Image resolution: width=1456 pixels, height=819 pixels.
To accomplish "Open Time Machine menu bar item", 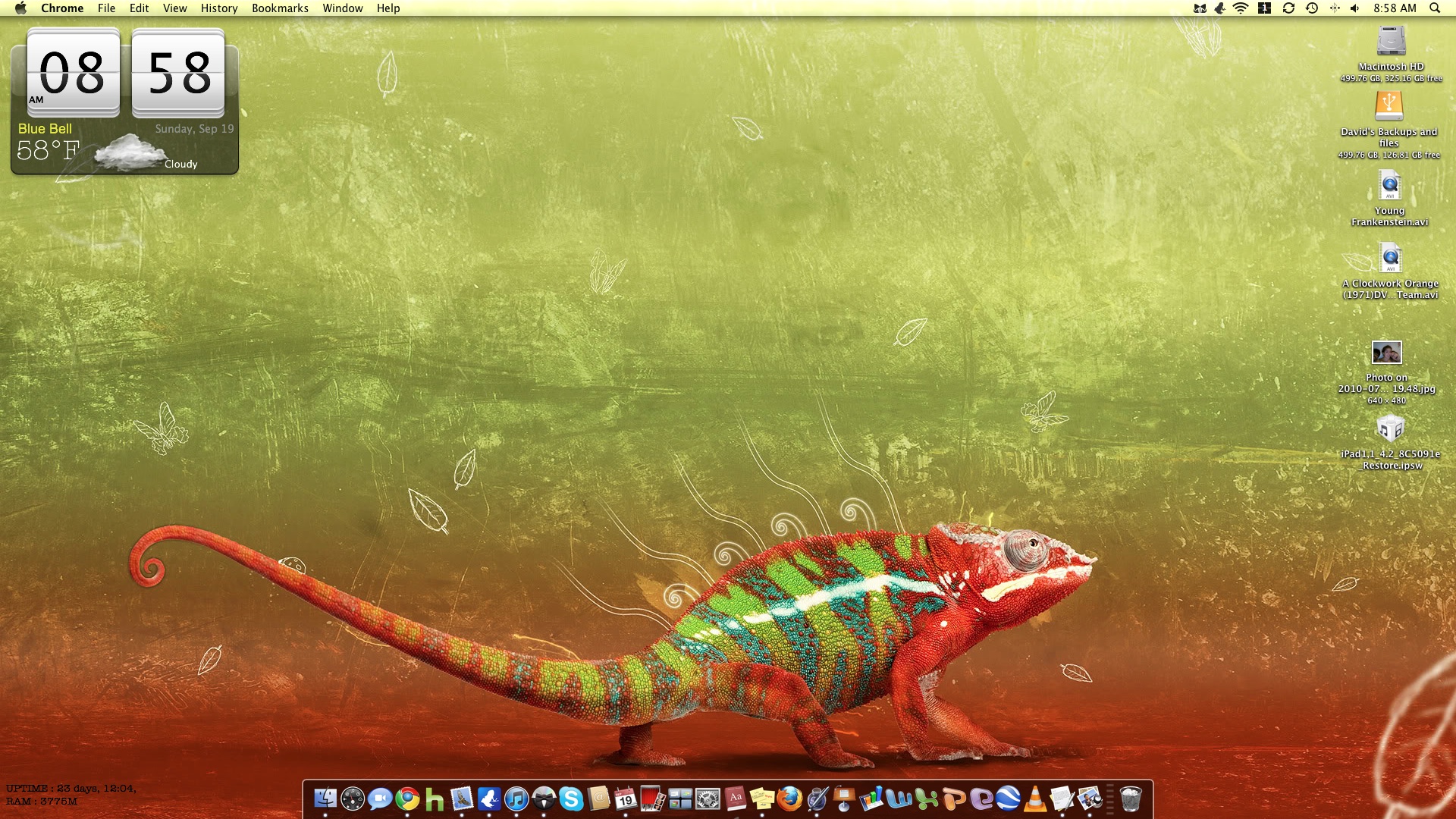I will coord(1312,8).
